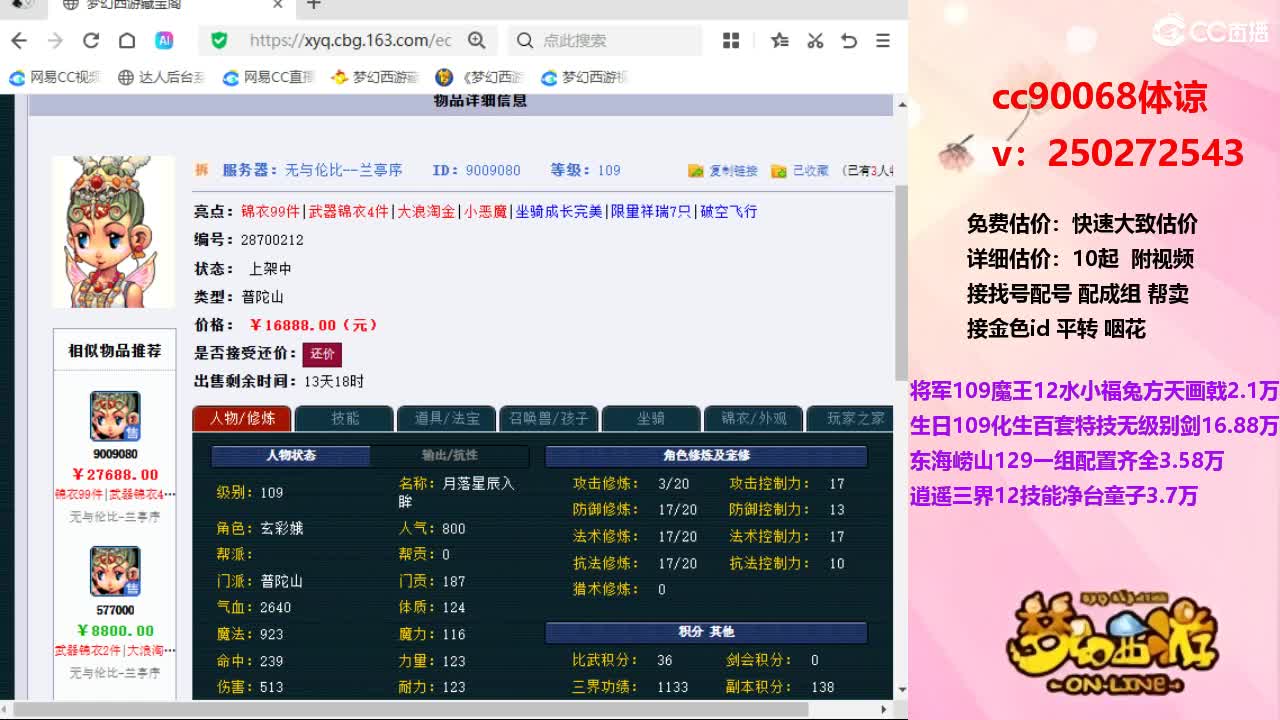Click the CC直播 logo in overlay
Image resolution: width=1280 pixels, height=720 pixels.
pyautogui.click(x=1210, y=30)
